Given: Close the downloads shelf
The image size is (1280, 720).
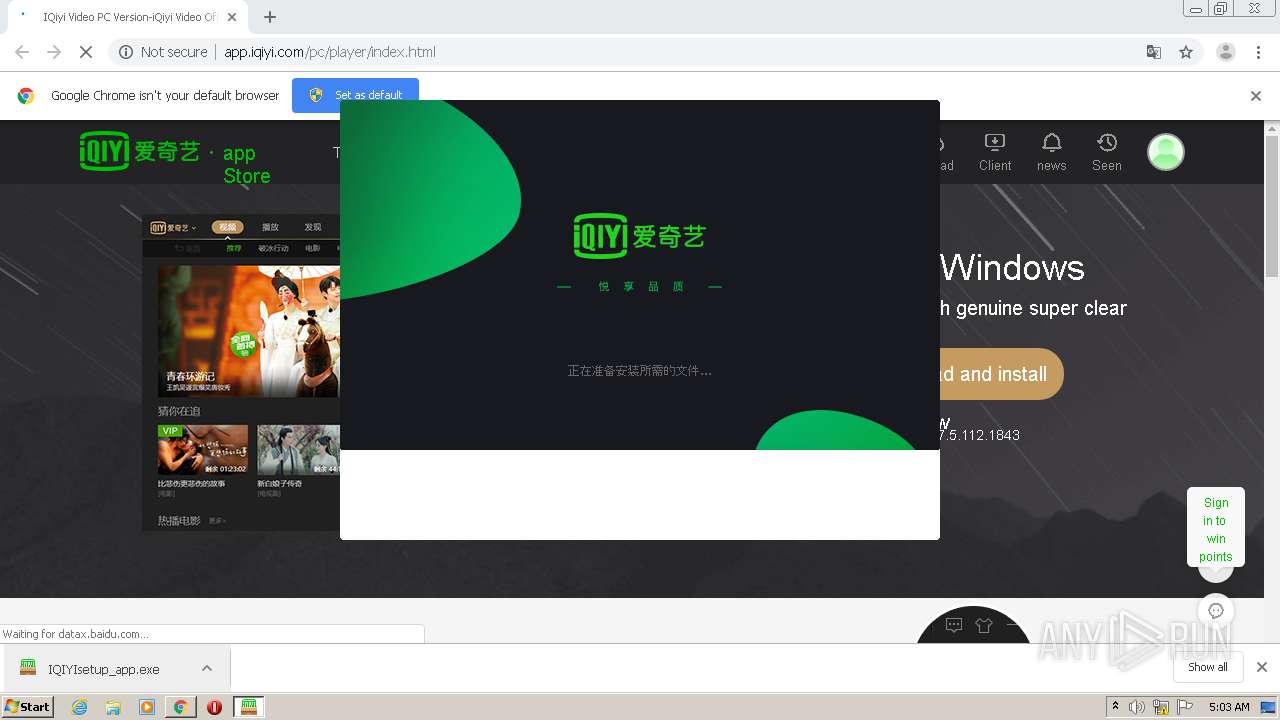Looking at the screenshot, I should click(x=1262, y=667).
